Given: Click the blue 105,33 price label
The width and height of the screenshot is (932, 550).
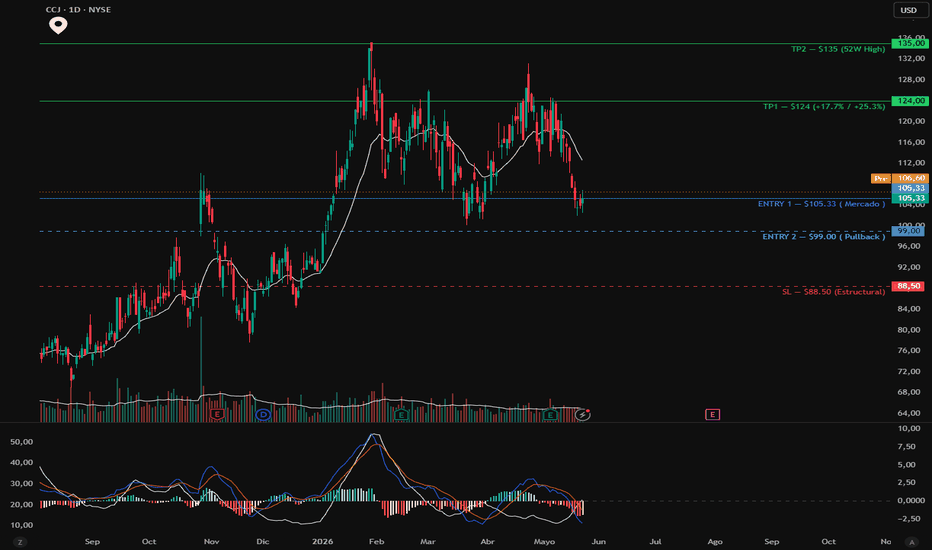Looking at the screenshot, I should click(x=910, y=188).
